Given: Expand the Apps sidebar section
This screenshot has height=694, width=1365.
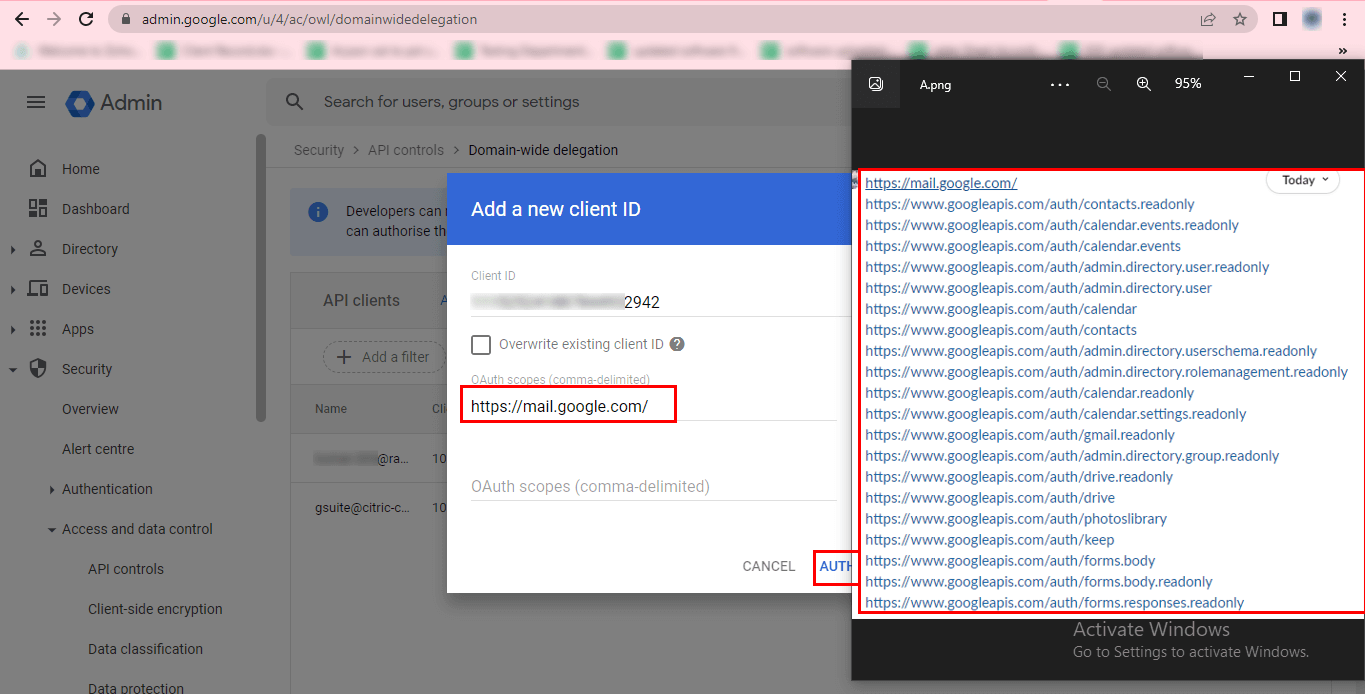Looking at the screenshot, I should point(13,330).
